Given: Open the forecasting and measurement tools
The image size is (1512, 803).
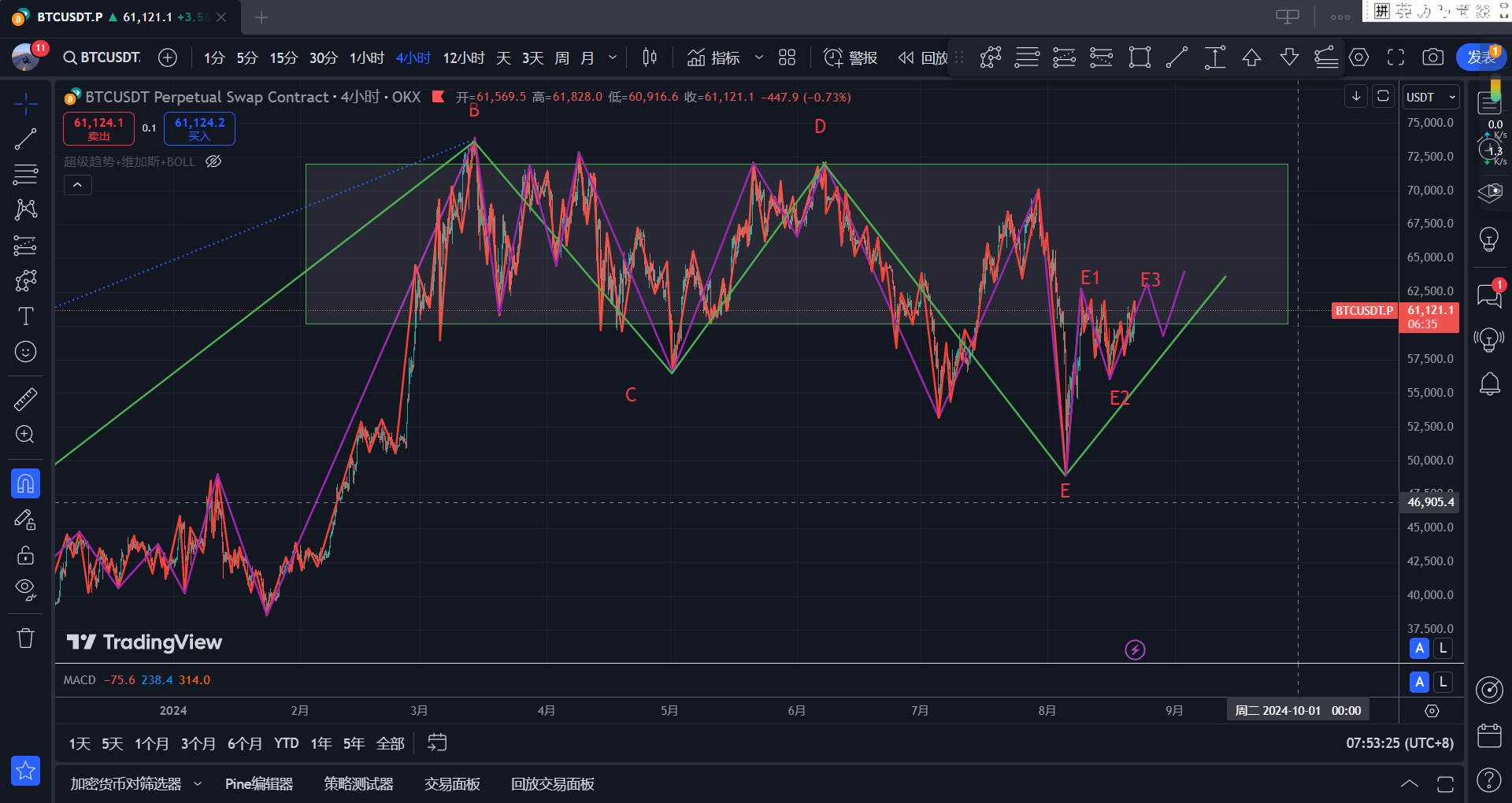Looking at the screenshot, I should coord(25,246).
